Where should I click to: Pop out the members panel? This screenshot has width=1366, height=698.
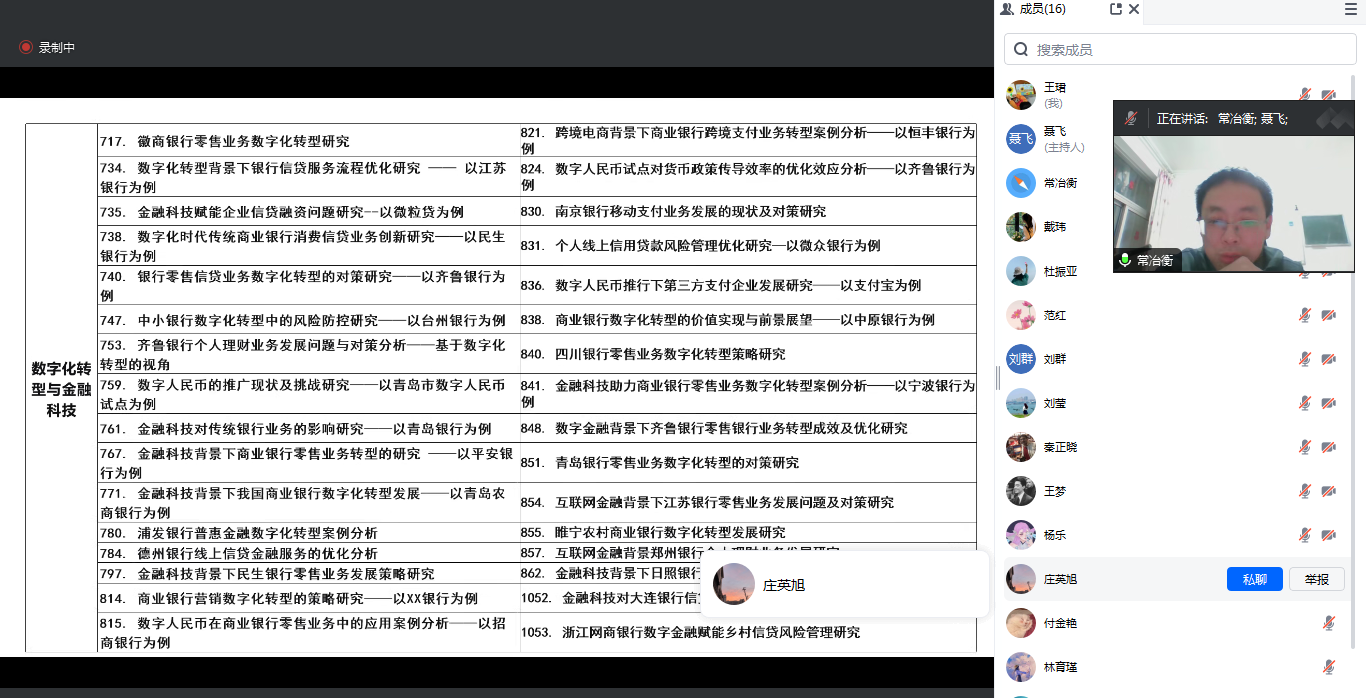click(1116, 9)
